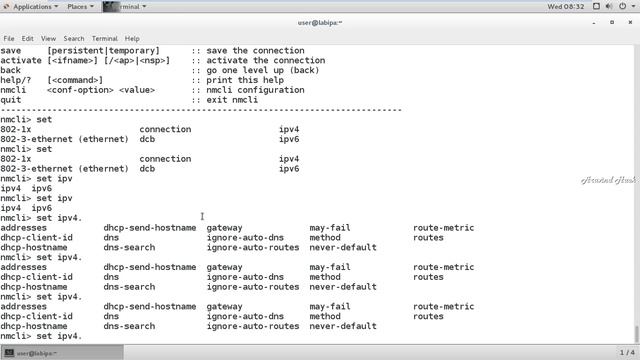Click 'addresses' in last completion list

point(23,307)
